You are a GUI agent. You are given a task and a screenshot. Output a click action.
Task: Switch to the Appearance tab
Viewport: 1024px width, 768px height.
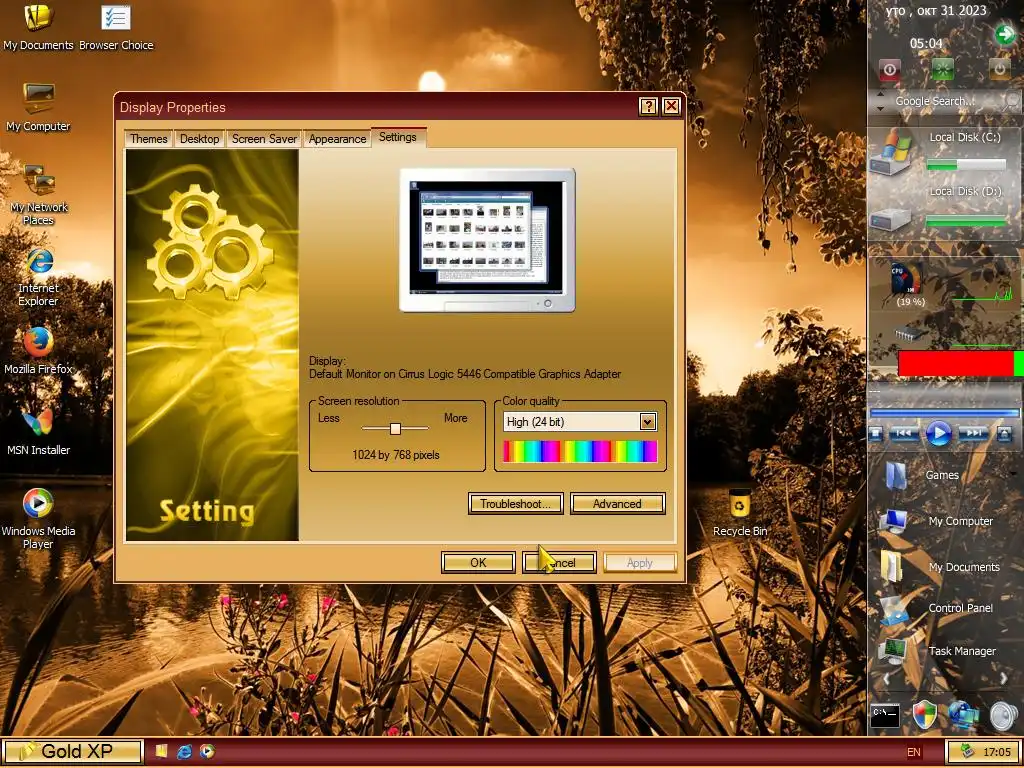coord(337,138)
